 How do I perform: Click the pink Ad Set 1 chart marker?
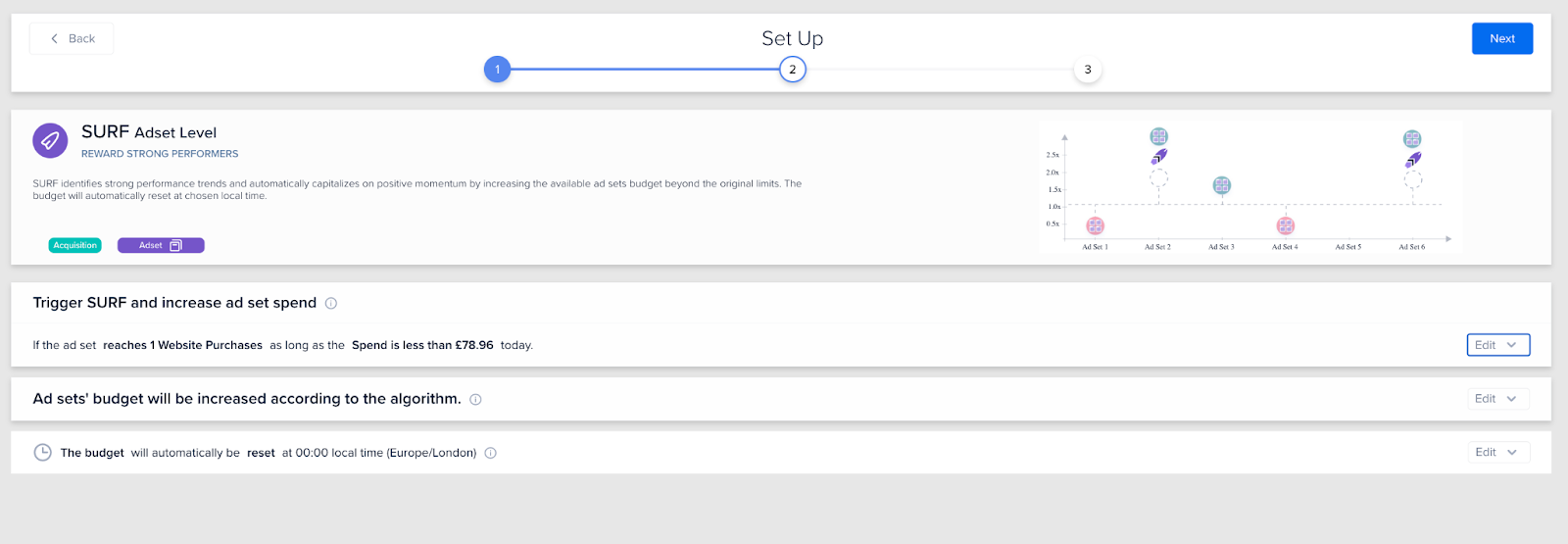click(x=1095, y=225)
